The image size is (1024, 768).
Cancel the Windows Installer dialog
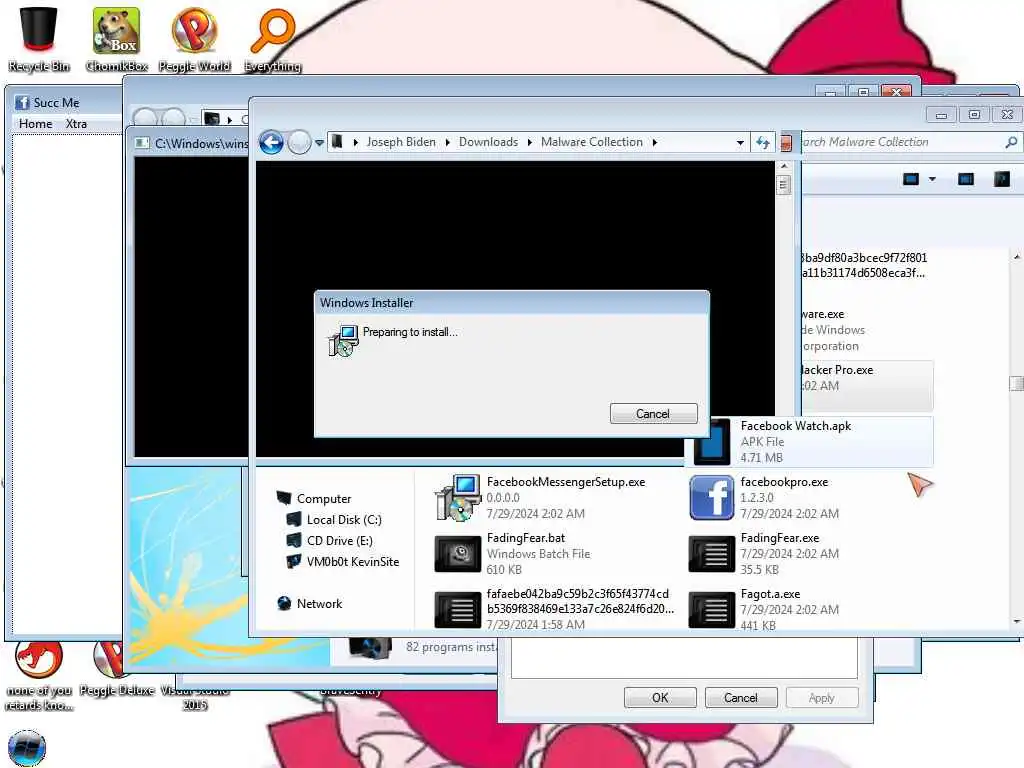[653, 413]
